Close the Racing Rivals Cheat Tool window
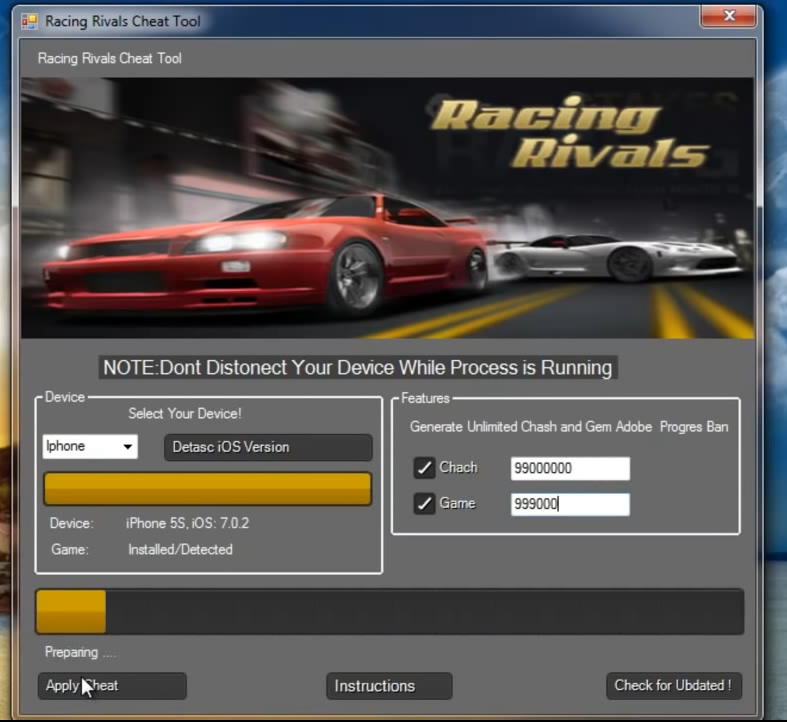 [x=728, y=16]
